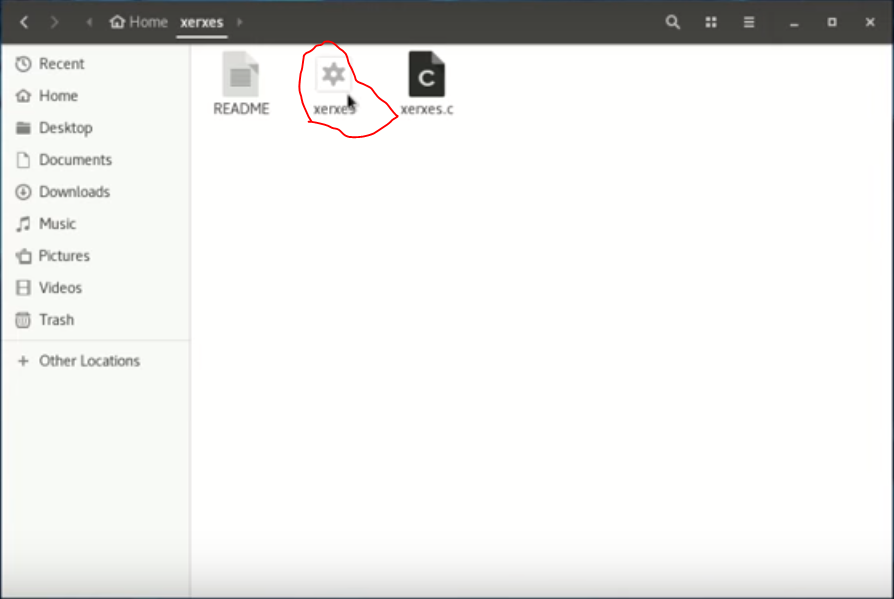Viewport: 894px width, 599px height.
Task: Select the README file icon
Action: coord(241,76)
